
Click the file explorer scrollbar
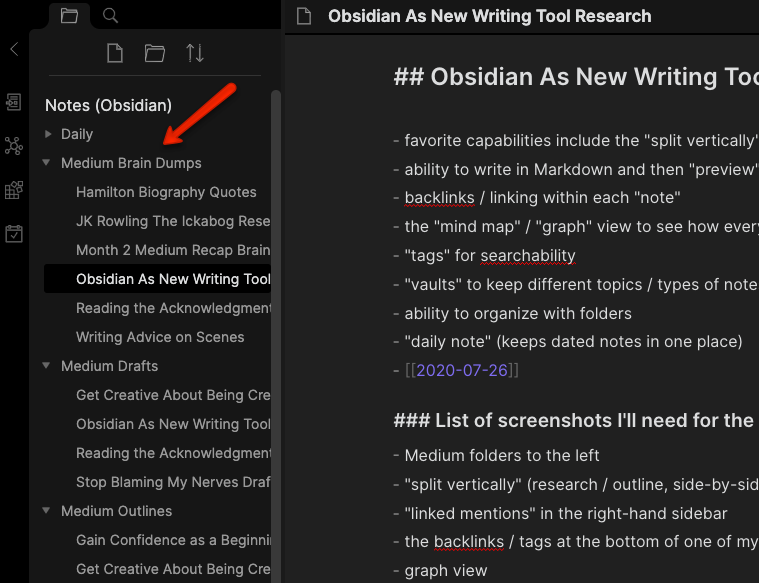tap(276, 336)
